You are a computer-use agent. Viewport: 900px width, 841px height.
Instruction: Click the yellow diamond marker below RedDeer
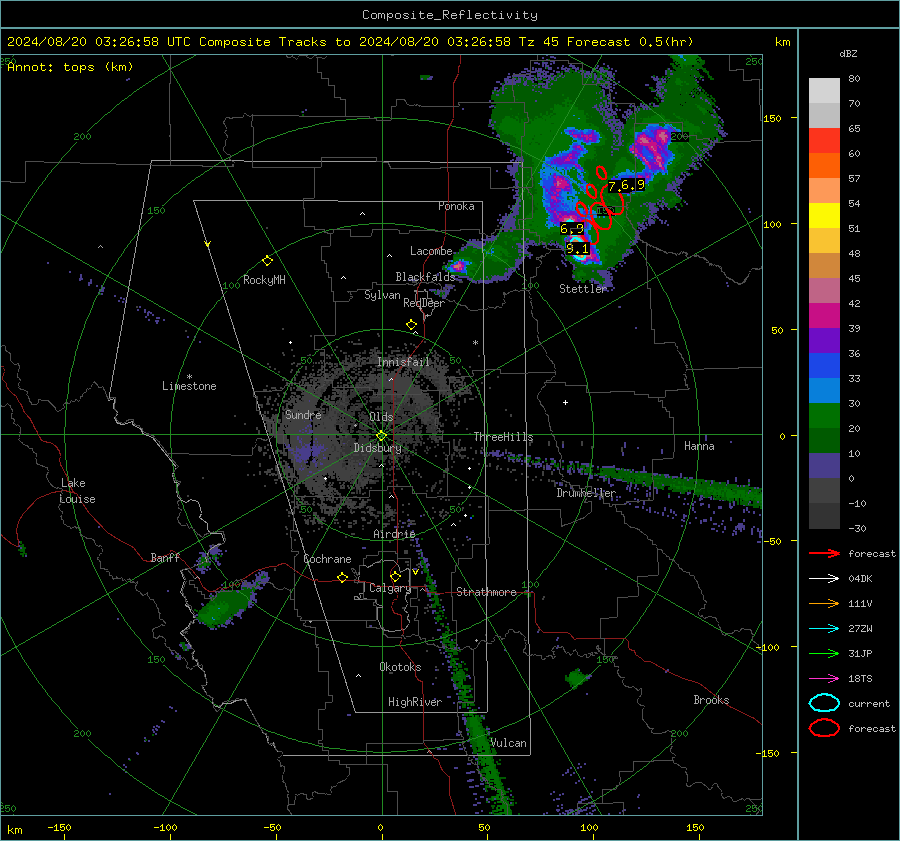[x=412, y=325]
